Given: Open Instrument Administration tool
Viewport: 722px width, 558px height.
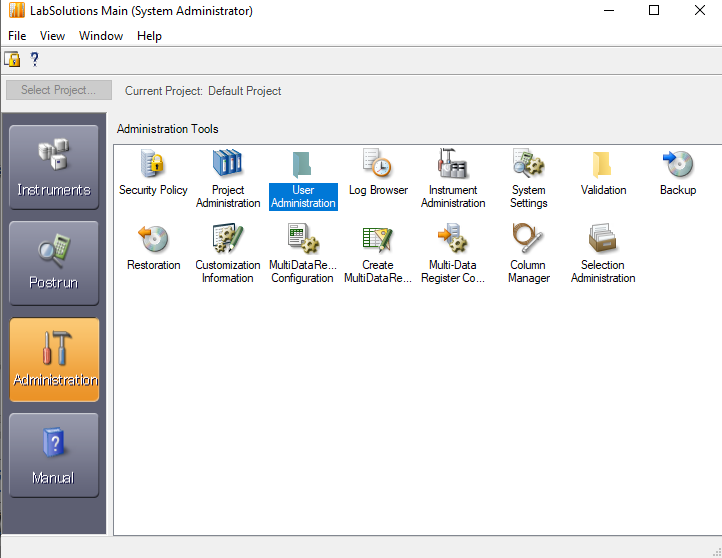Looking at the screenshot, I should pyautogui.click(x=453, y=179).
